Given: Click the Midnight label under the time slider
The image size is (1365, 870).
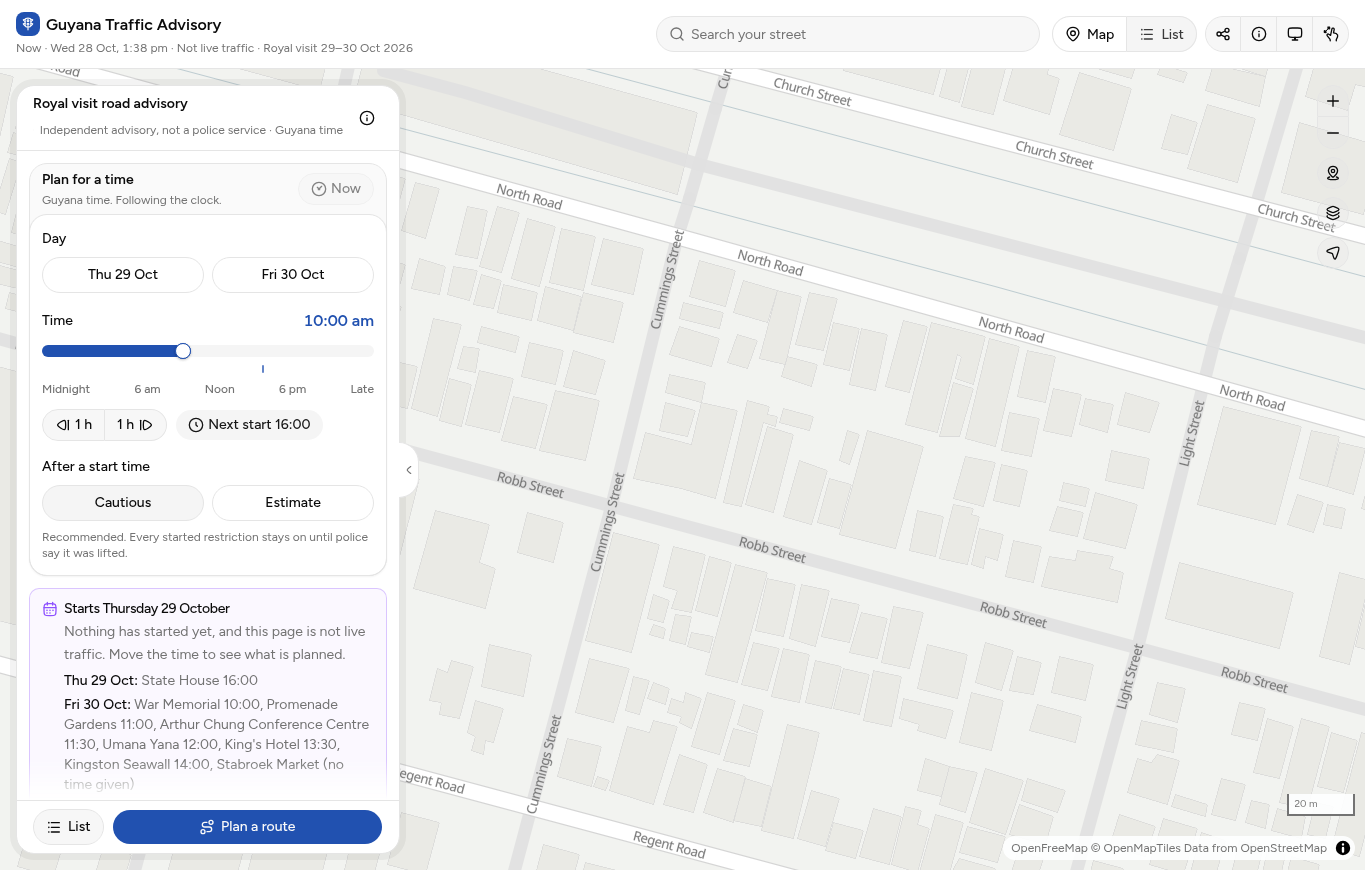Looking at the screenshot, I should (x=66, y=389).
